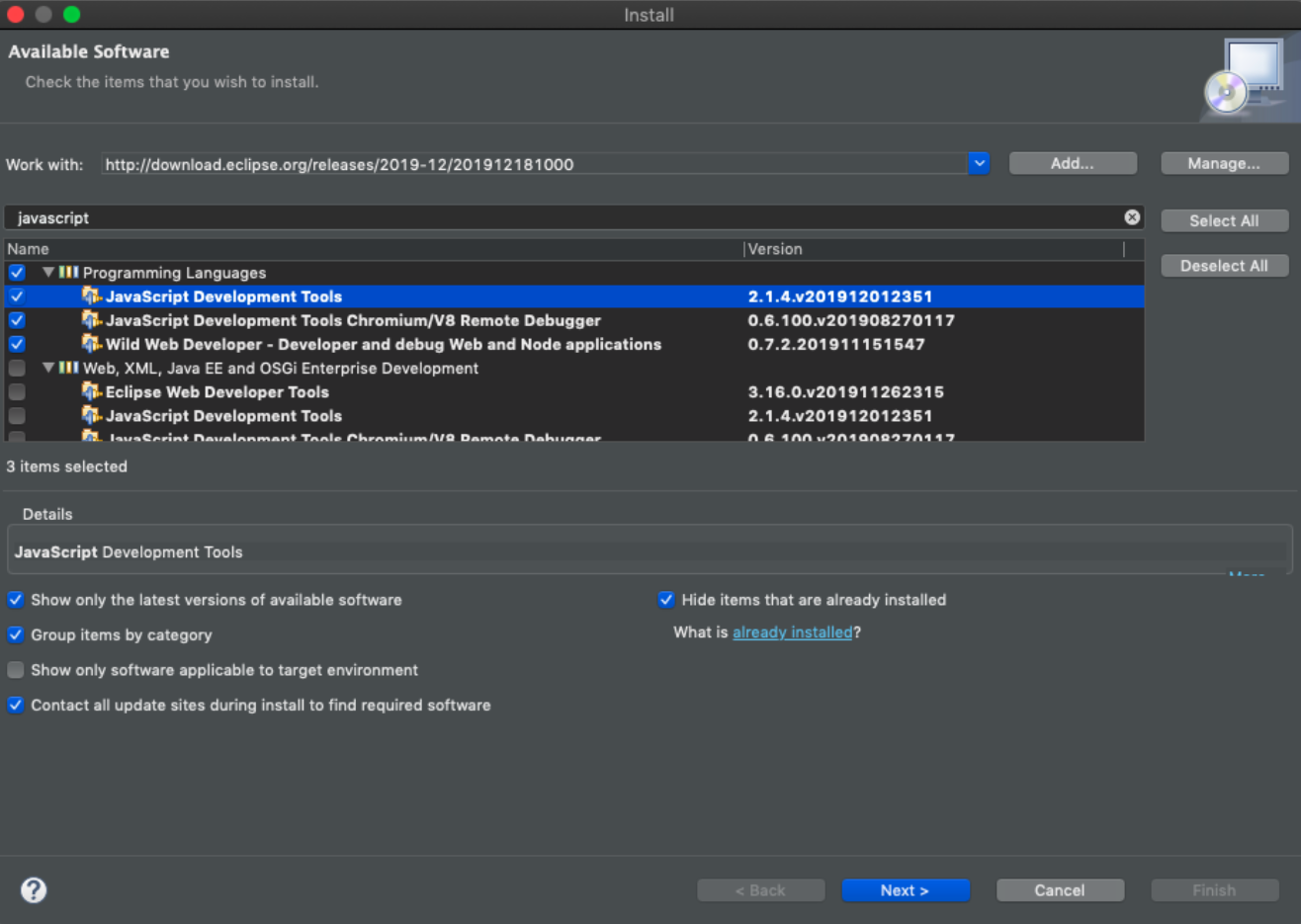Clear the javascript filter text icon
1301x924 pixels.
pyautogui.click(x=1132, y=217)
